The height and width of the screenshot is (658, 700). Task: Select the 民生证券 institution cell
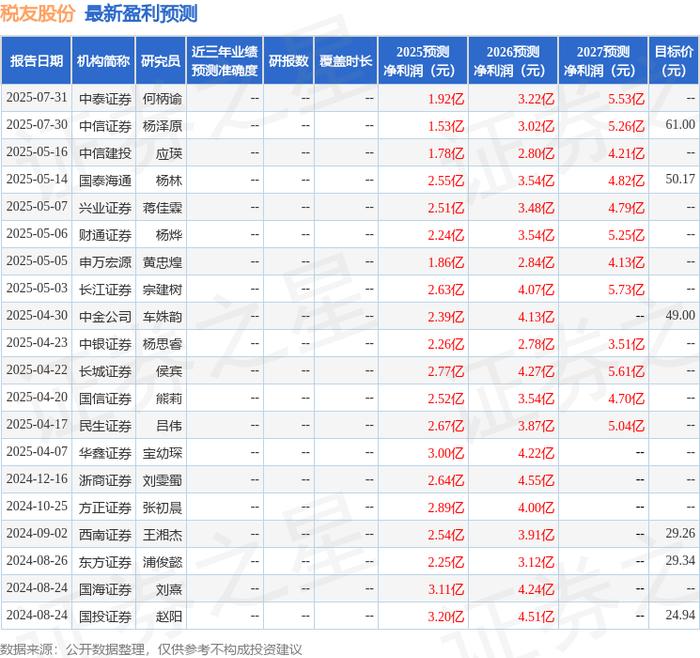point(105,426)
